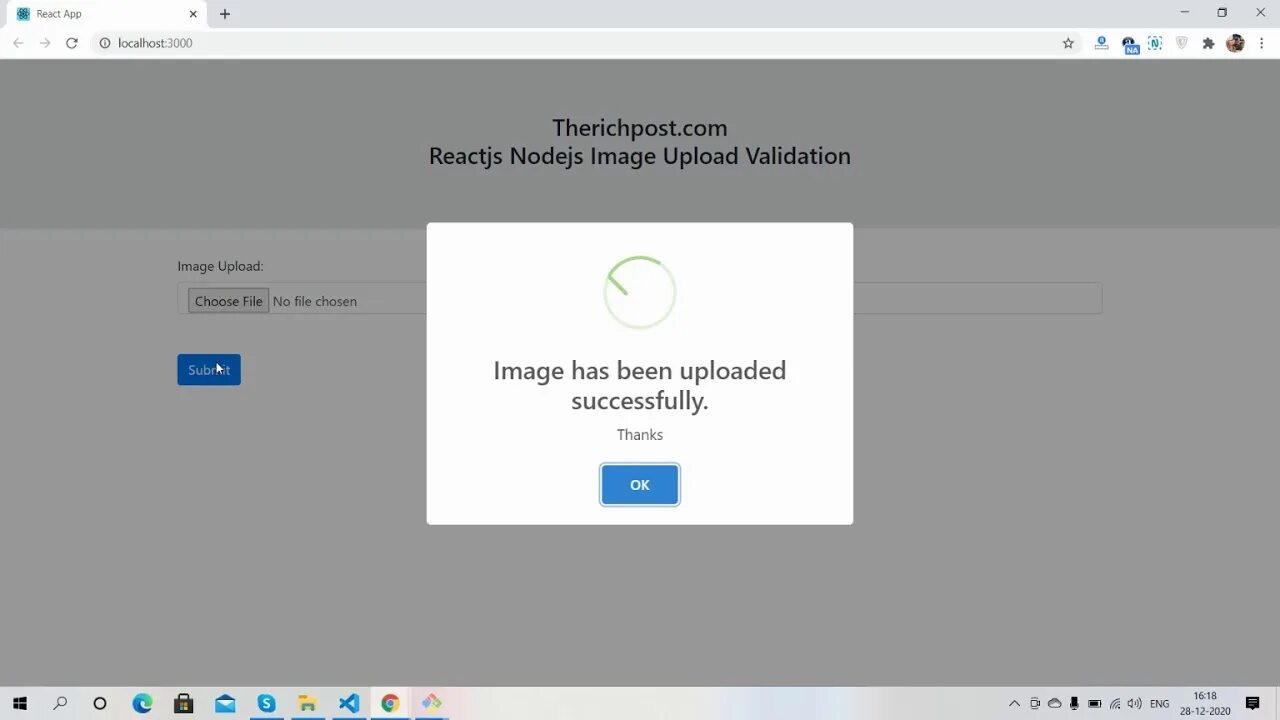Click the Image Upload label
1280x720 pixels.
pyautogui.click(x=220, y=266)
